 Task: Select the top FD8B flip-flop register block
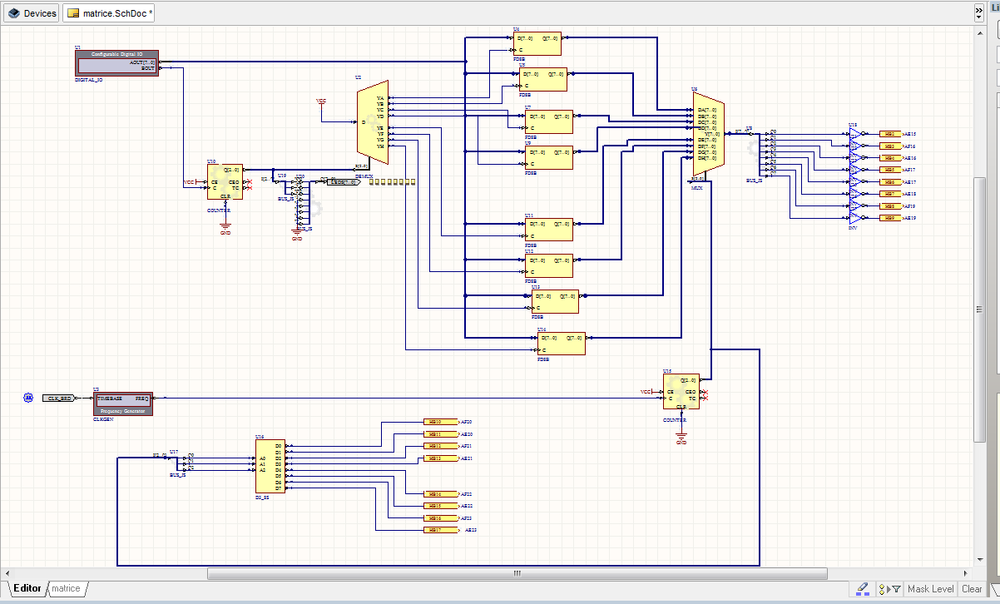[536, 42]
